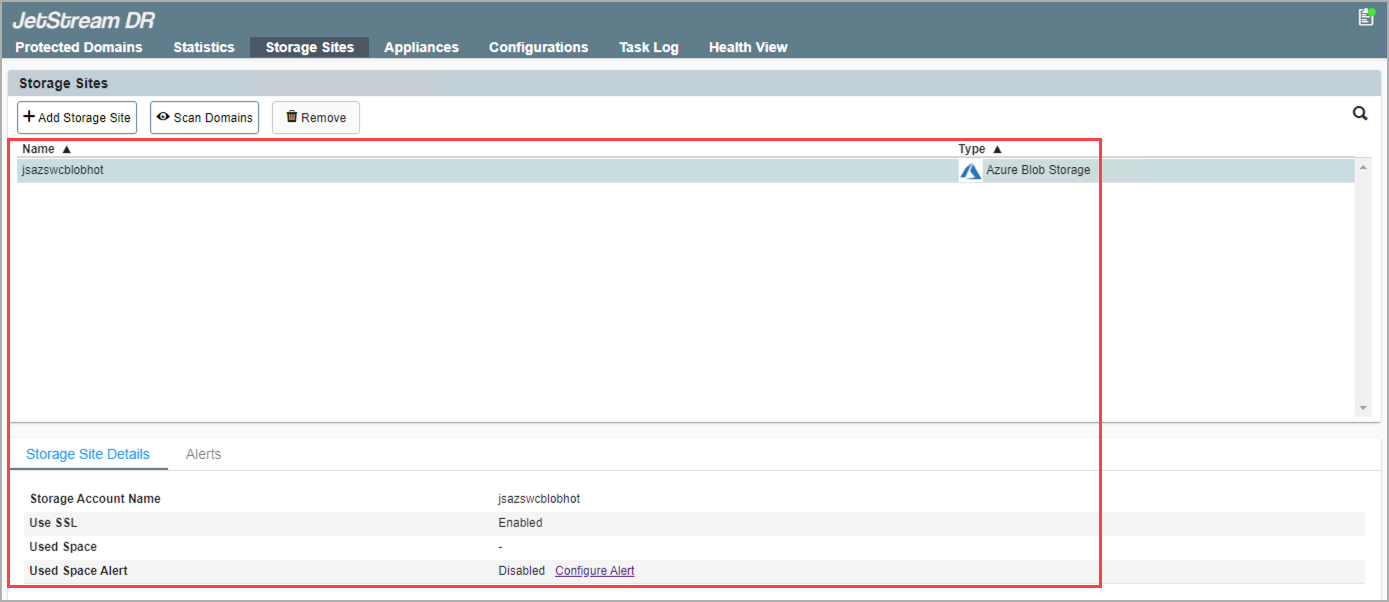Click the Azure Blob Storage icon
This screenshot has height=602, width=1389.
970,171
